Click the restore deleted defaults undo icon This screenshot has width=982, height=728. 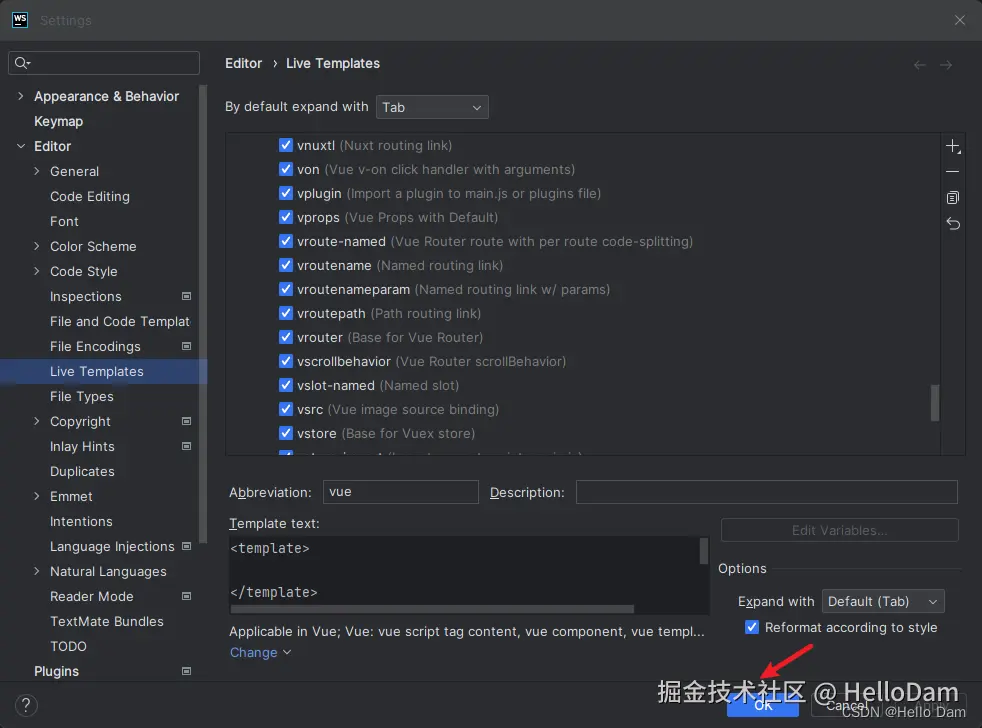[953, 224]
